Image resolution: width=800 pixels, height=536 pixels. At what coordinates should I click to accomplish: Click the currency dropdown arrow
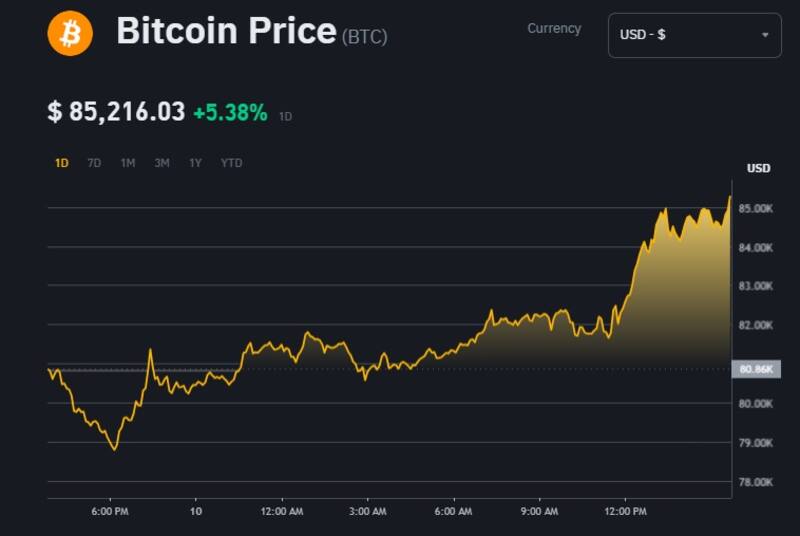click(x=765, y=35)
